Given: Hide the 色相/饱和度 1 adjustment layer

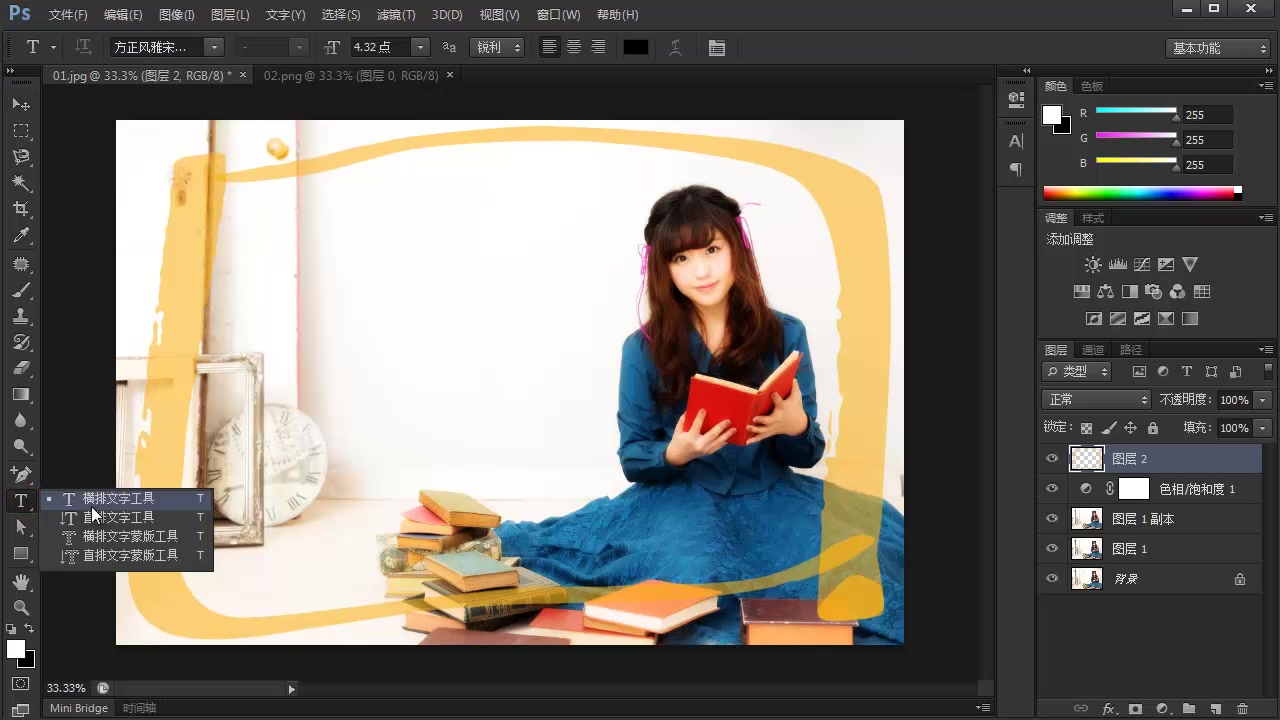Looking at the screenshot, I should coord(1051,489).
